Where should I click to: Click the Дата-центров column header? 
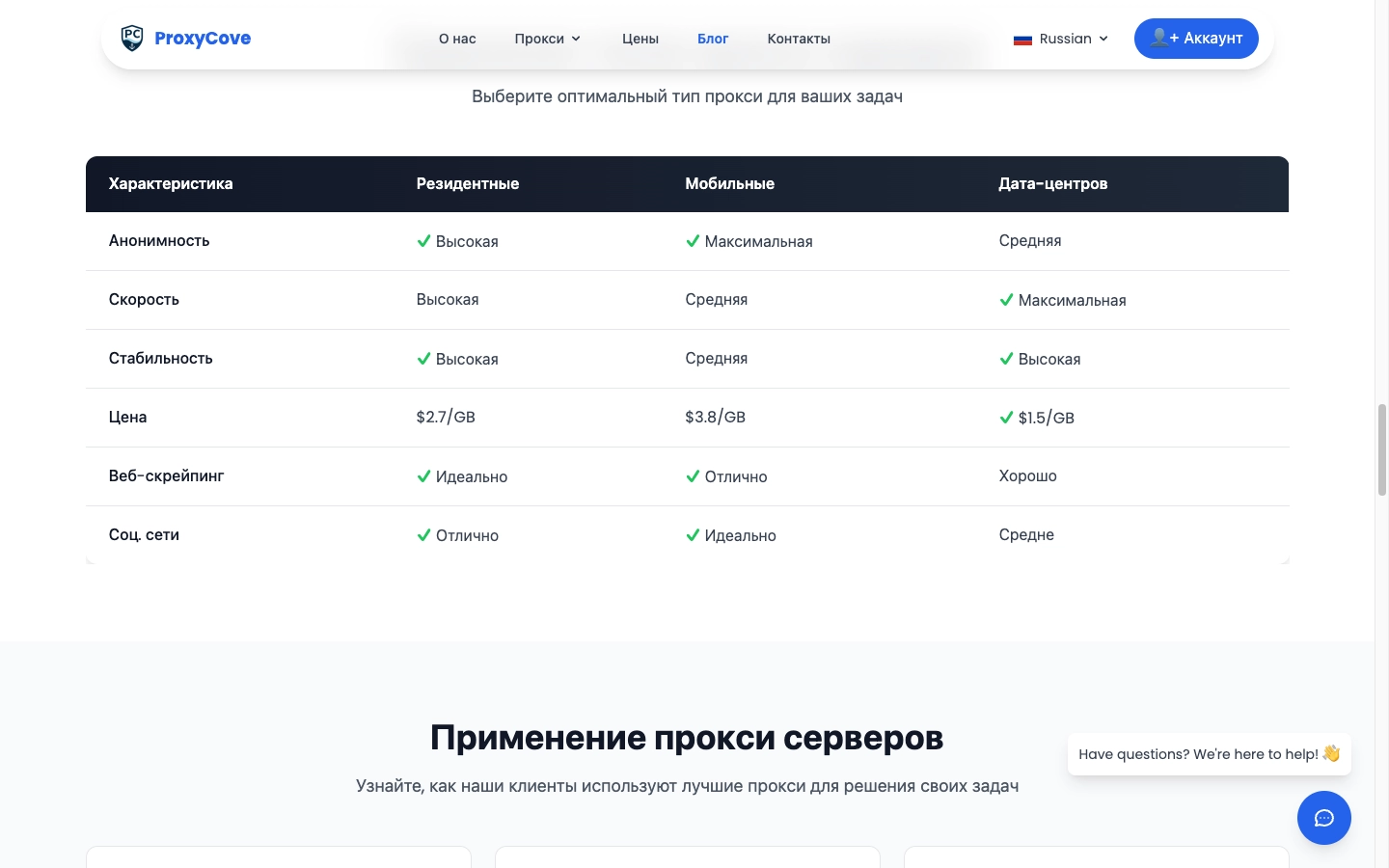coord(1053,183)
